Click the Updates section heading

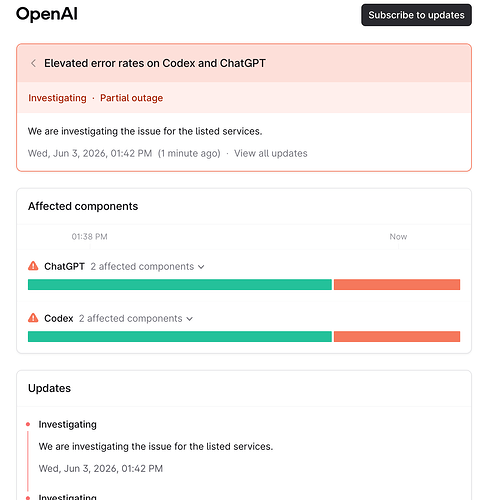pos(49,388)
